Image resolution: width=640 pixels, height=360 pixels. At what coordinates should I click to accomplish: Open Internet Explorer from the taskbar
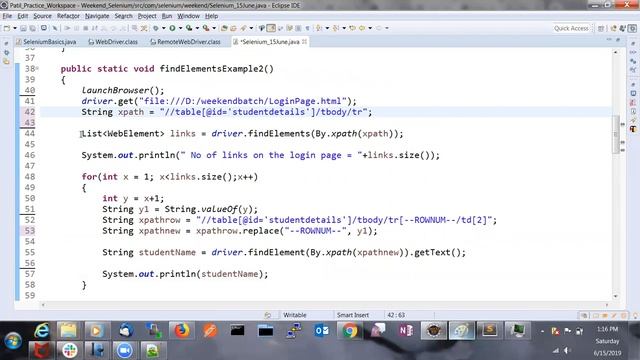pos(42,331)
